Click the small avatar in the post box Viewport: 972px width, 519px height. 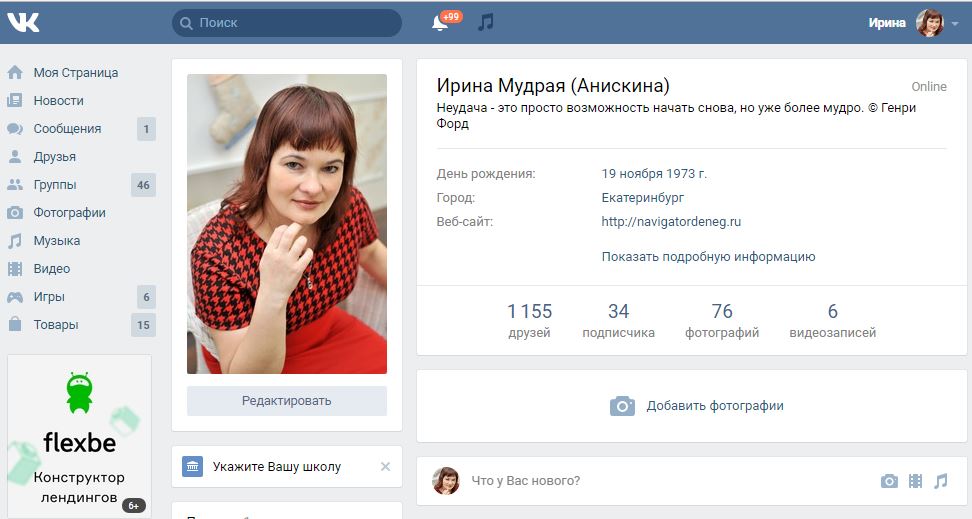(x=445, y=481)
